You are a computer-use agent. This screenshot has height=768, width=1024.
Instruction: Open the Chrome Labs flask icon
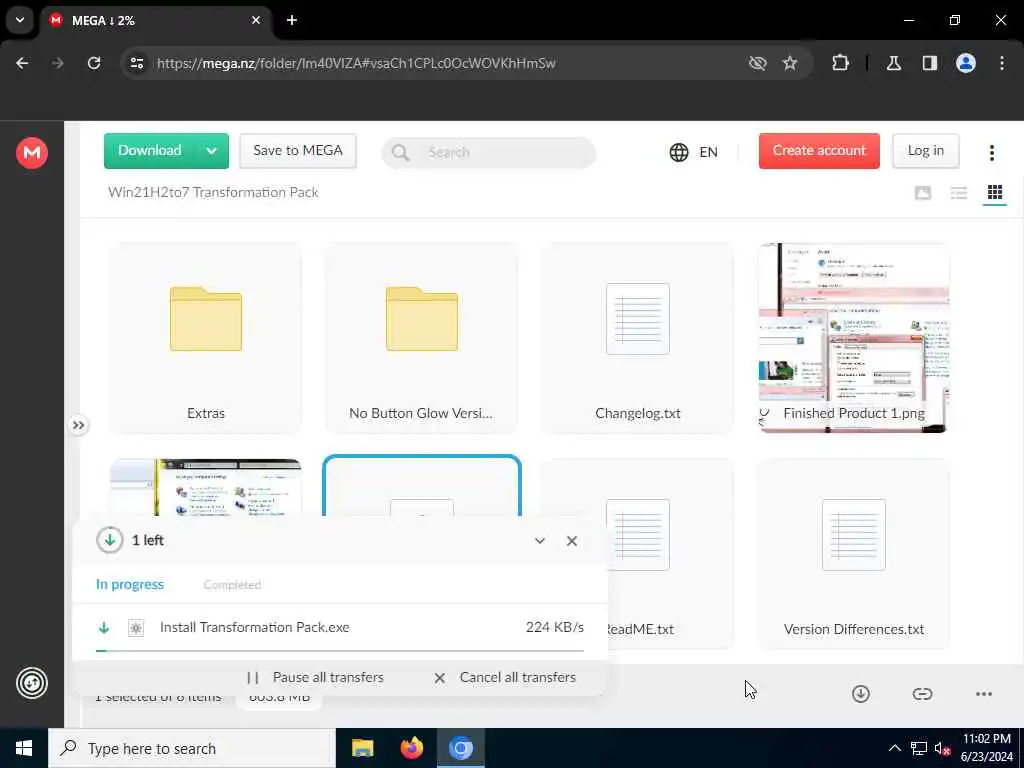click(x=894, y=63)
